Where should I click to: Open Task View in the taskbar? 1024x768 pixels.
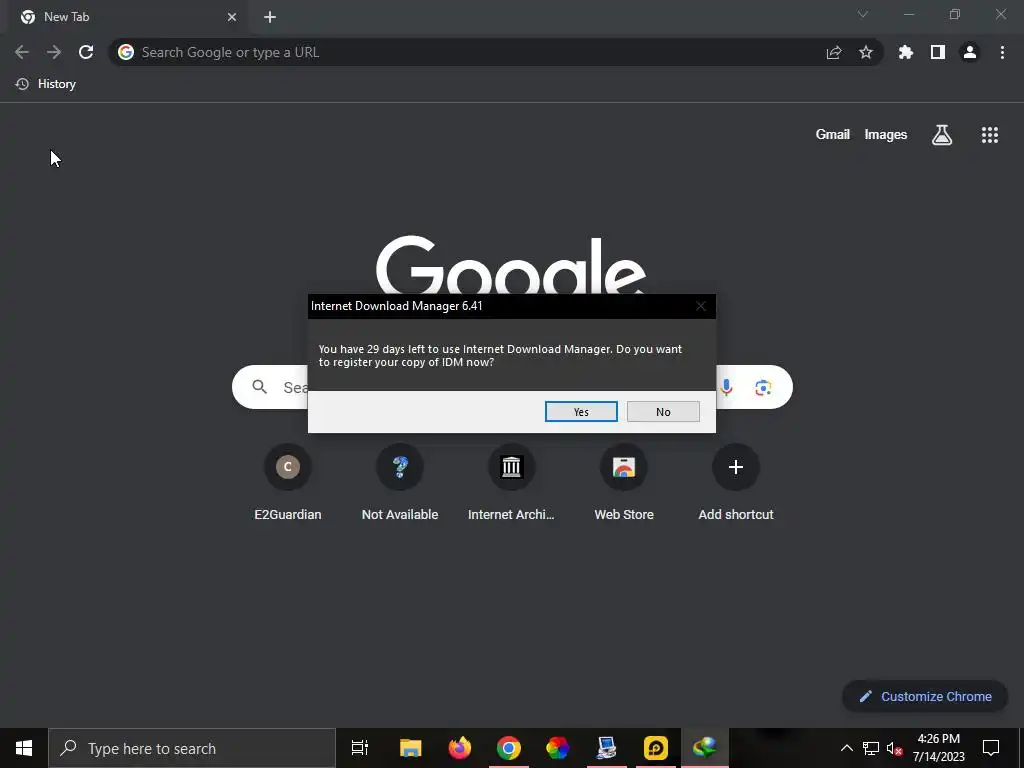point(360,748)
